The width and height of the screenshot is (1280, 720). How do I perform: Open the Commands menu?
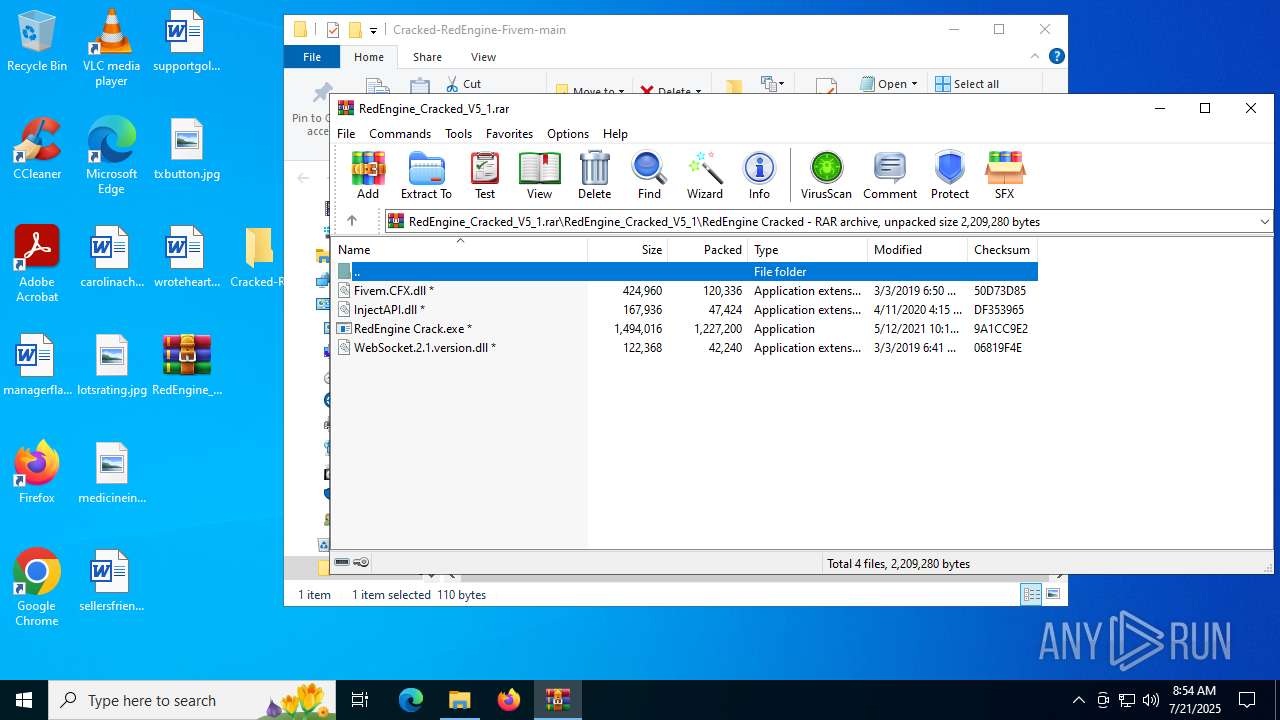pyautogui.click(x=400, y=134)
